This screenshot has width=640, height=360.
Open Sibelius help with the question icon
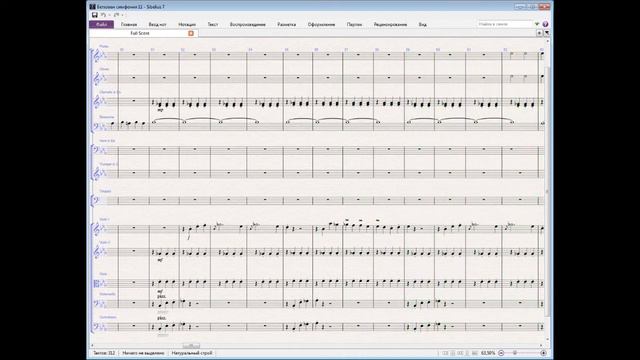click(545, 24)
